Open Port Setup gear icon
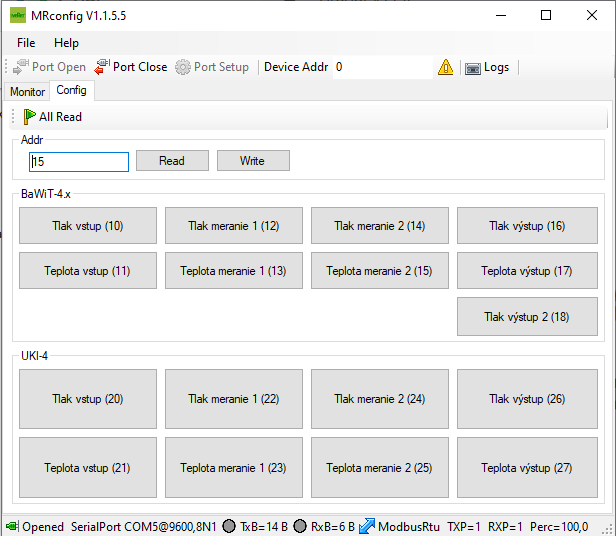The width and height of the screenshot is (616, 536). tap(183, 67)
